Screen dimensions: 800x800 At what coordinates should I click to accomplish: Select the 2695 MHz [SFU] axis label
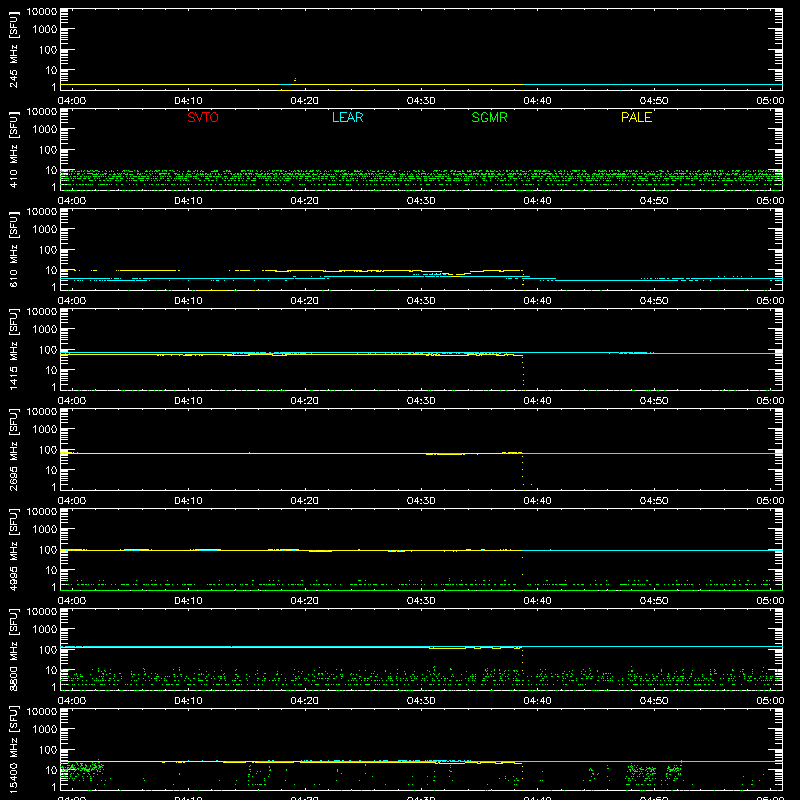click(x=13, y=449)
